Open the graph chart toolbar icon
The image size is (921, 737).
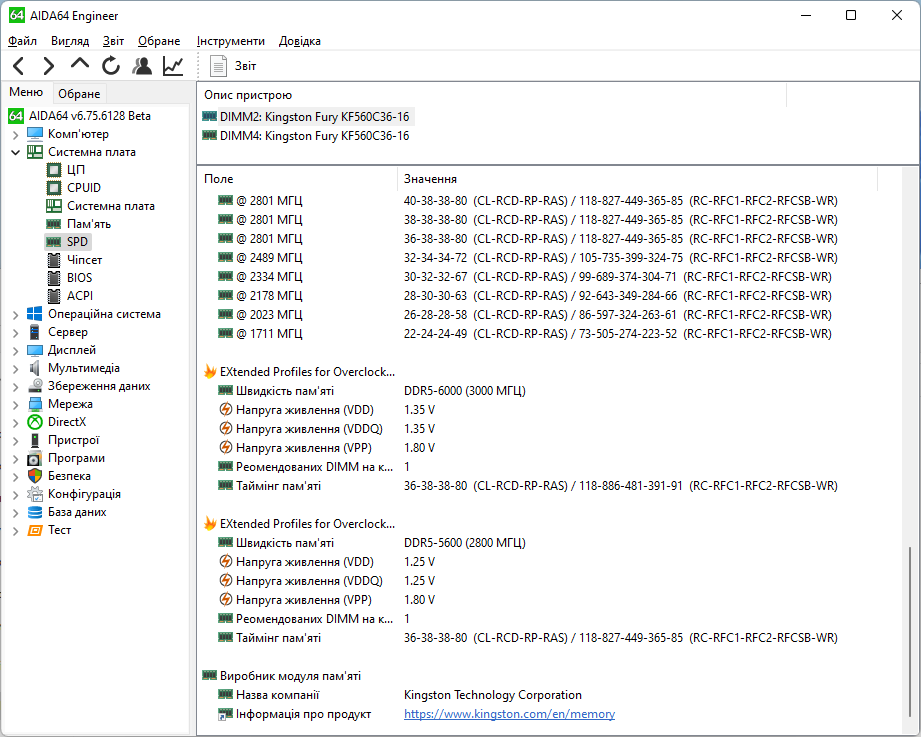pyautogui.click(x=173, y=66)
